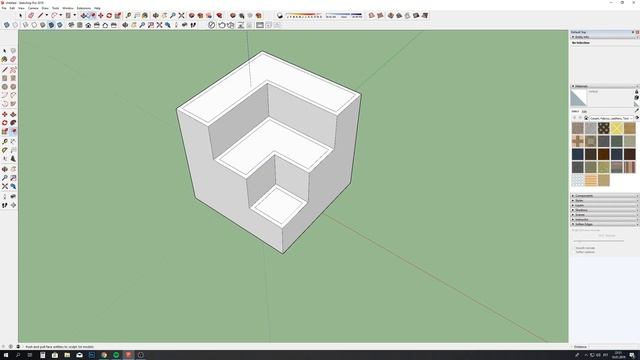Screen dimensions: 640x360
Task: Open Shapes tool dropdown arrow
Action: click(x=74, y=16)
